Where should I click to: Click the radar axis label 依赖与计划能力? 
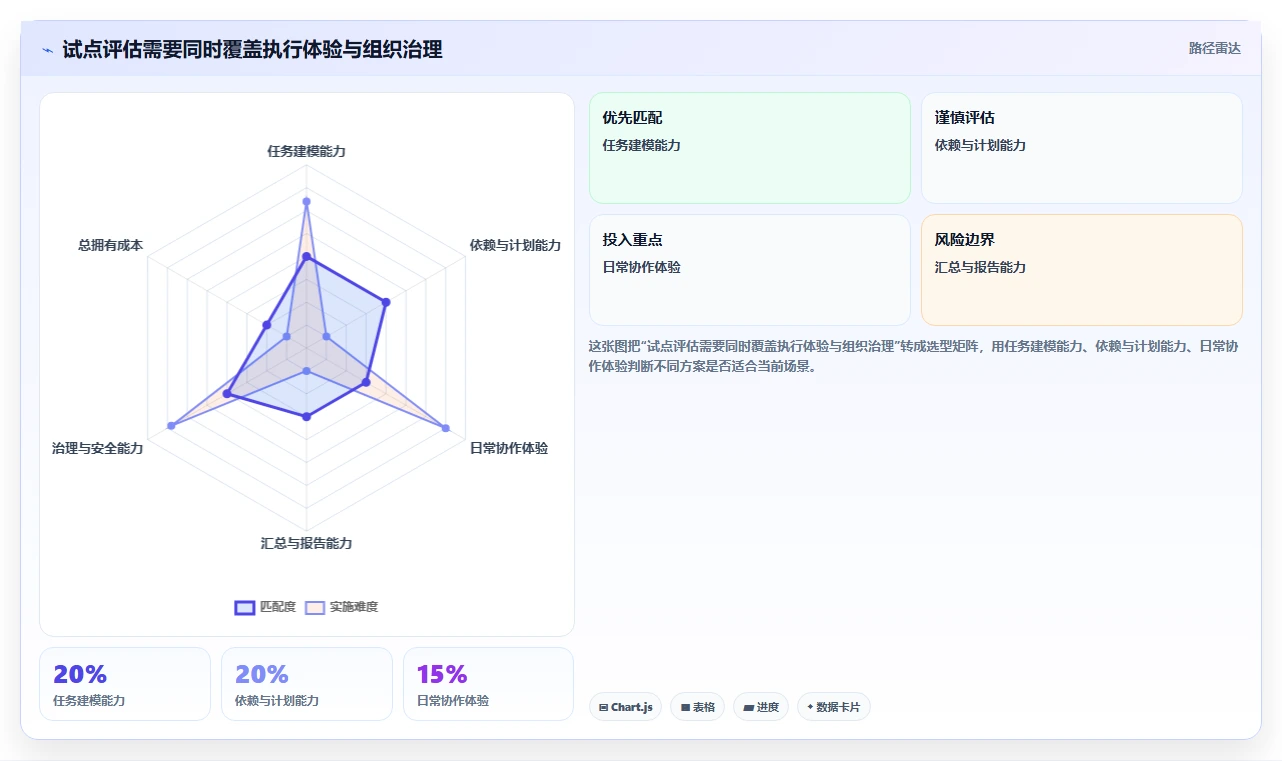pos(515,245)
